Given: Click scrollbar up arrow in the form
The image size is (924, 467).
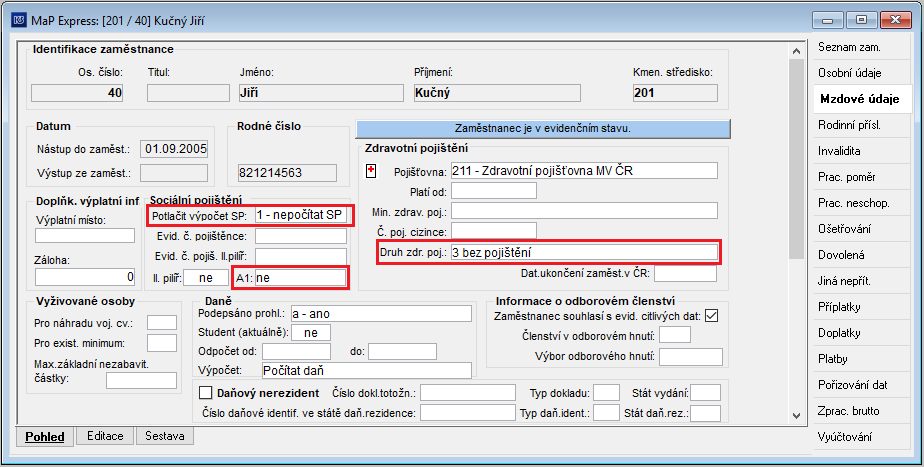Looking at the screenshot, I should click(796, 51).
